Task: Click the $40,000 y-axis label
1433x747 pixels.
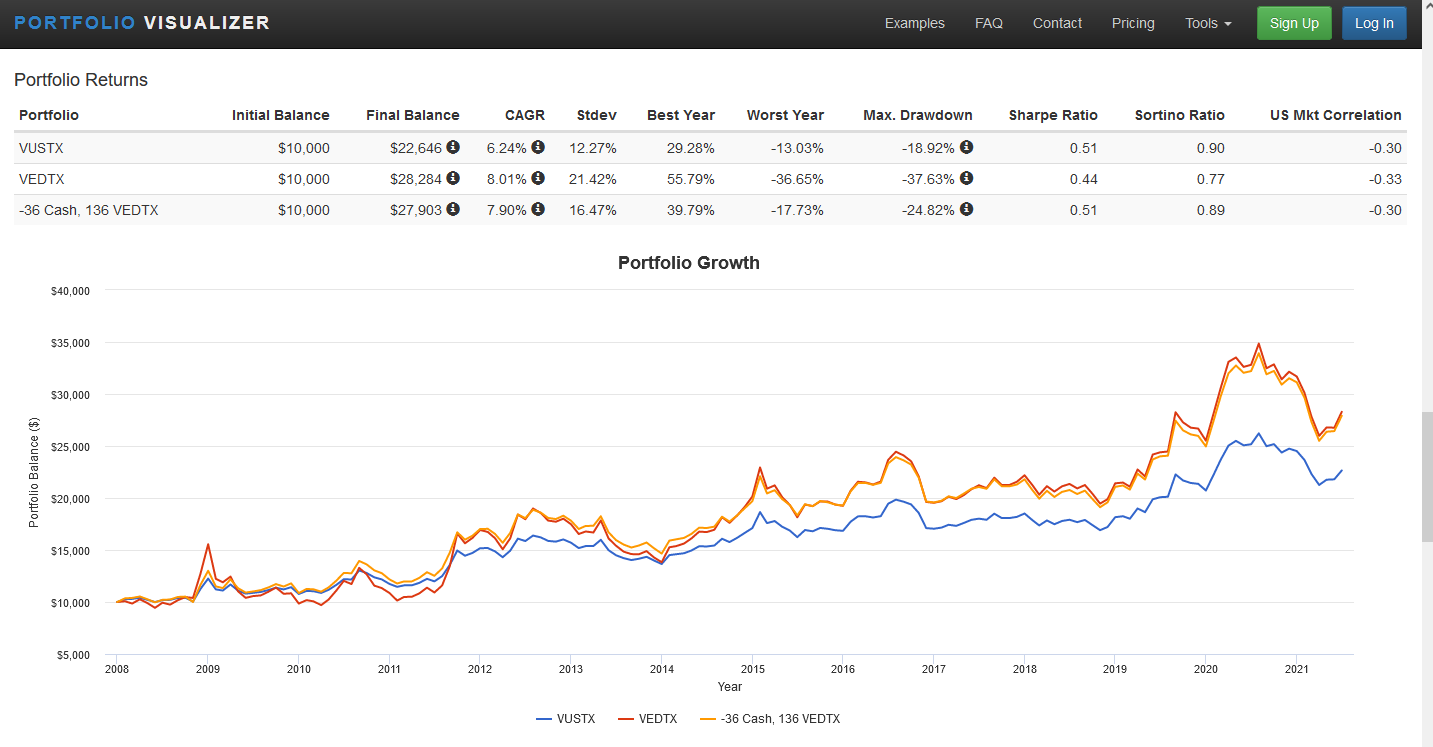Action: (x=70, y=291)
